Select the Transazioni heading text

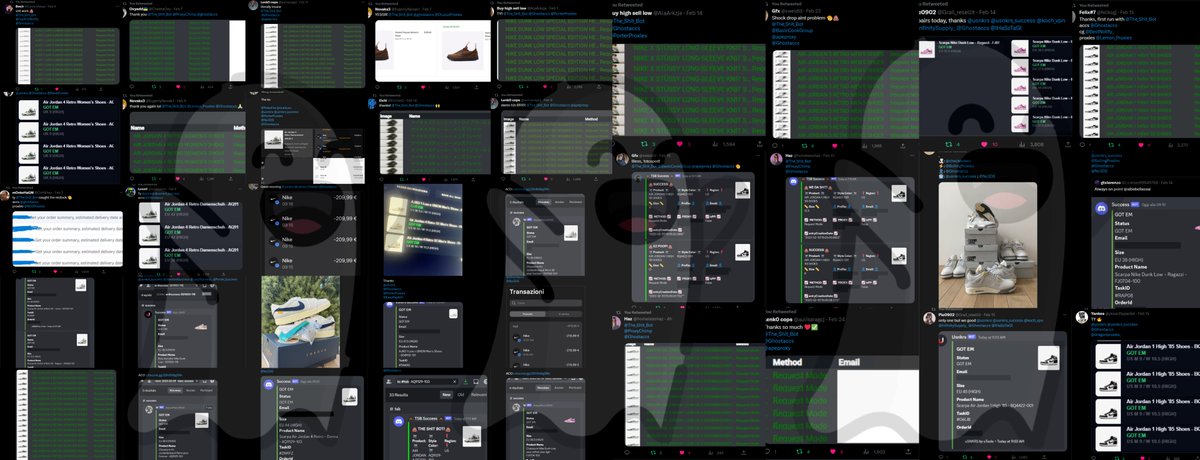click(527, 292)
